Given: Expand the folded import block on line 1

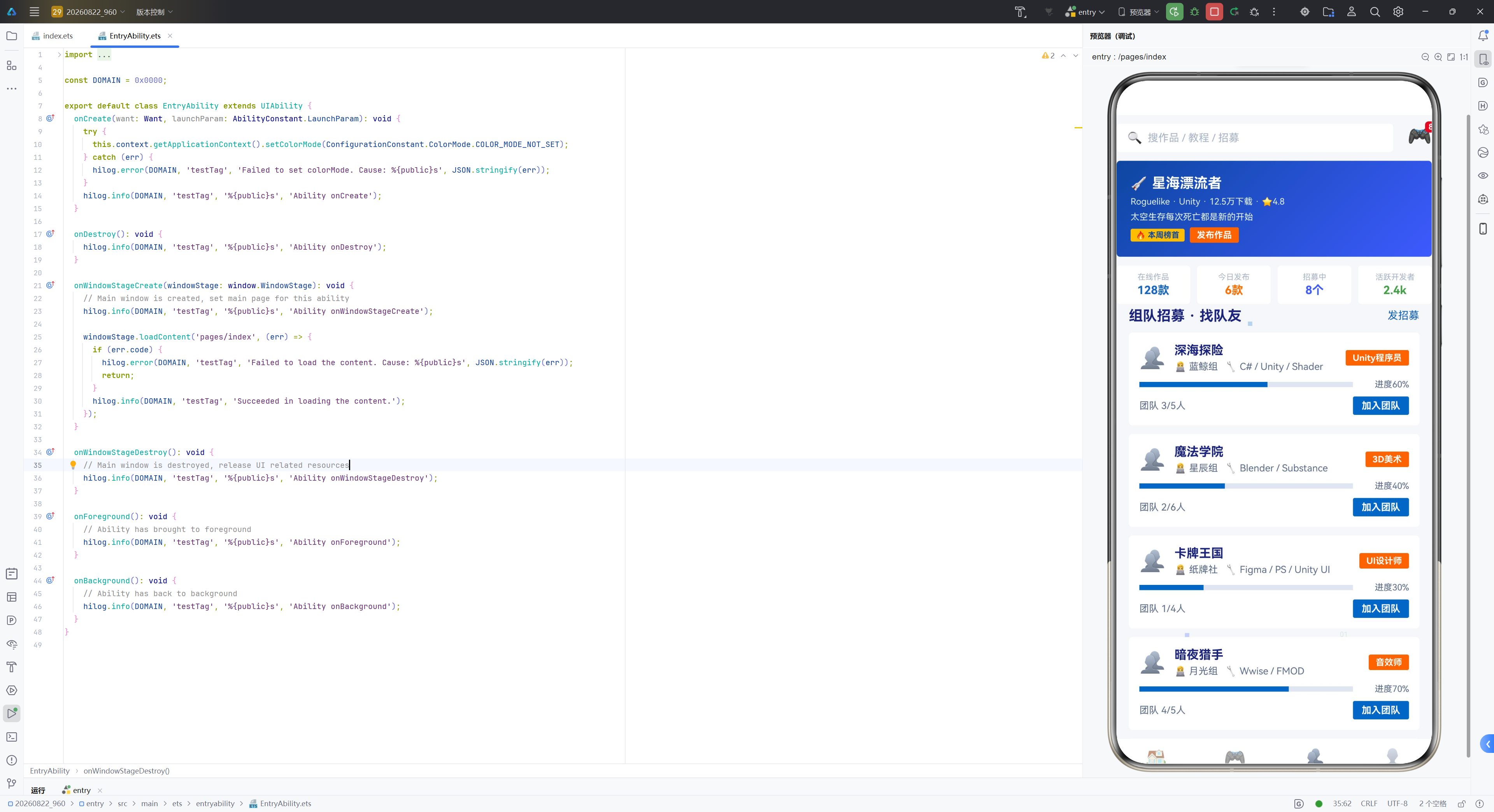Looking at the screenshot, I should coord(59,54).
